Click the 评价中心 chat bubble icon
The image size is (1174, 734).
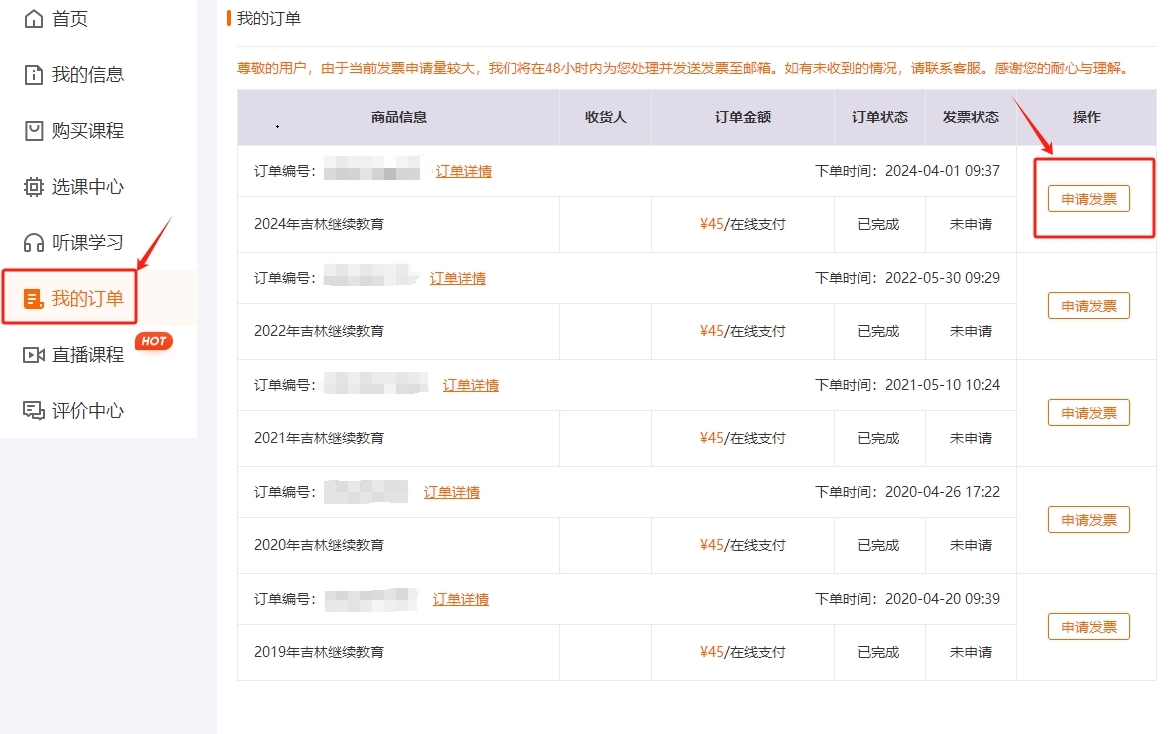[x=33, y=408]
